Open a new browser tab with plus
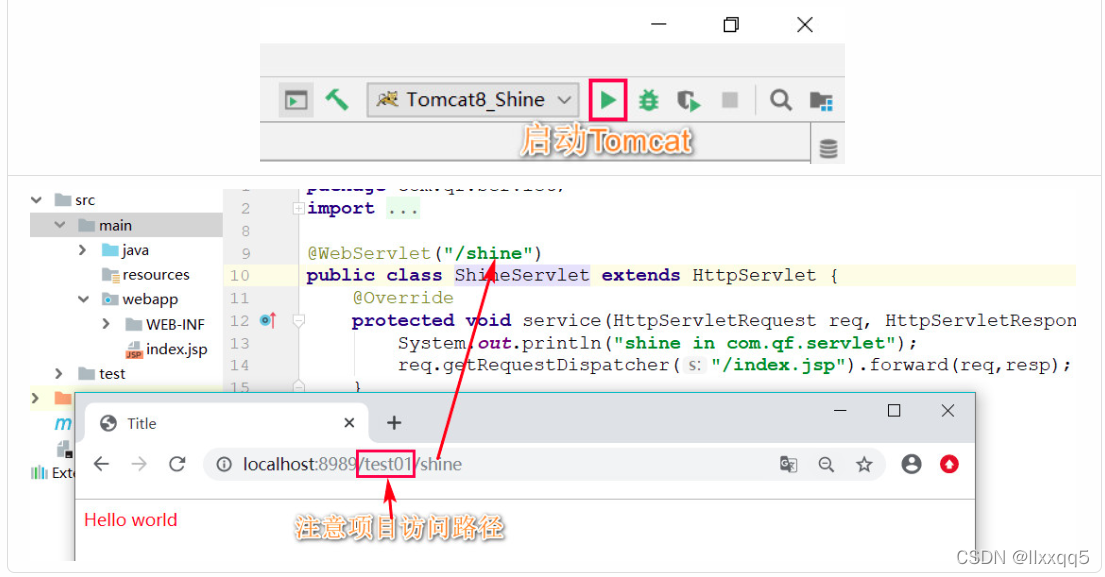The width and height of the screenshot is (1105, 577). pos(394,423)
